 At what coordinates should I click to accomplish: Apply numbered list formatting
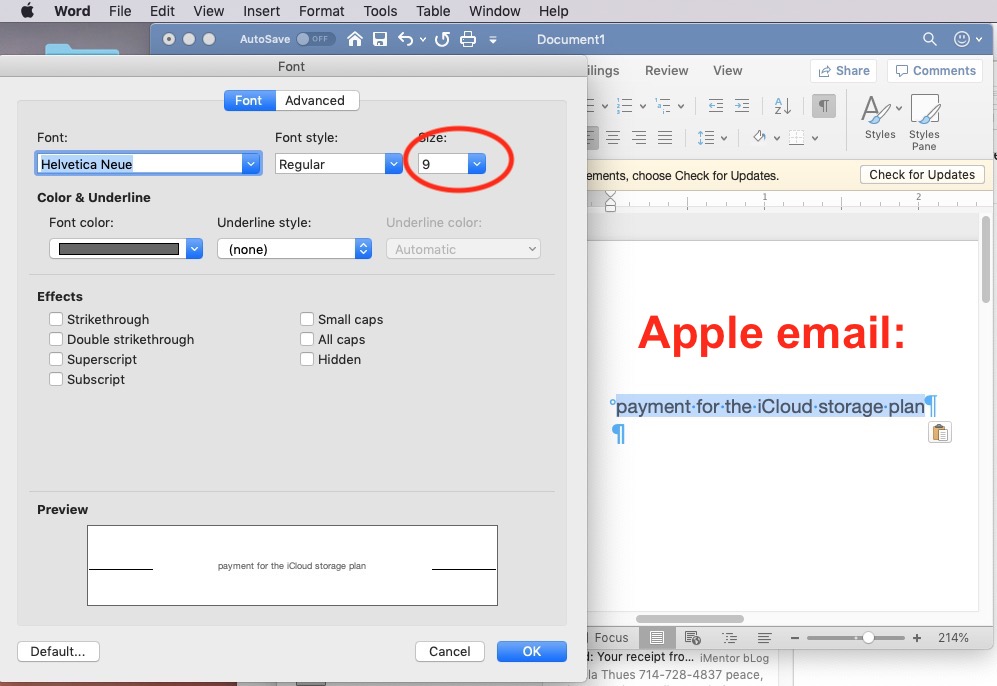point(625,106)
